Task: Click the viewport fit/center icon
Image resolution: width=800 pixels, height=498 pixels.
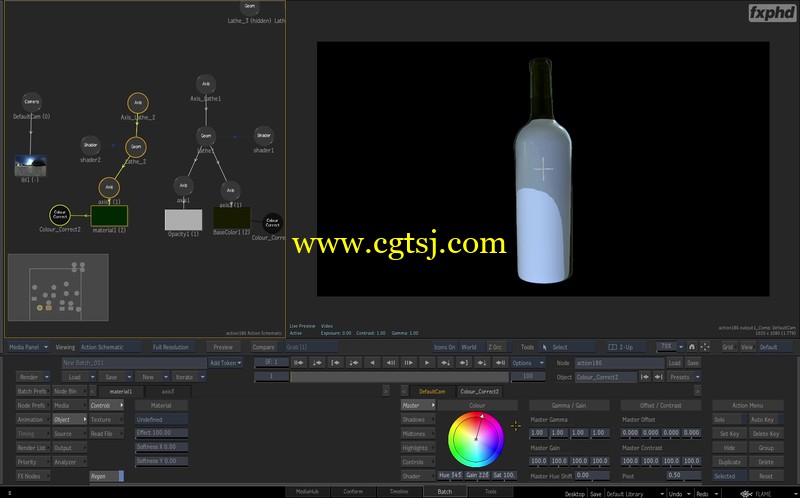Action: click(705, 347)
